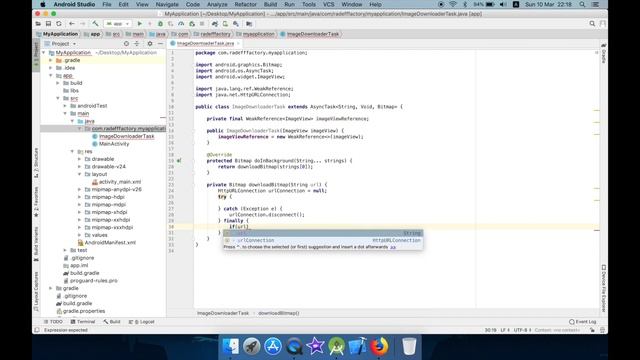The height and width of the screenshot is (360, 640).
Task: Click the java breadcrumb in navigation bar
Action: pos(158,34)
